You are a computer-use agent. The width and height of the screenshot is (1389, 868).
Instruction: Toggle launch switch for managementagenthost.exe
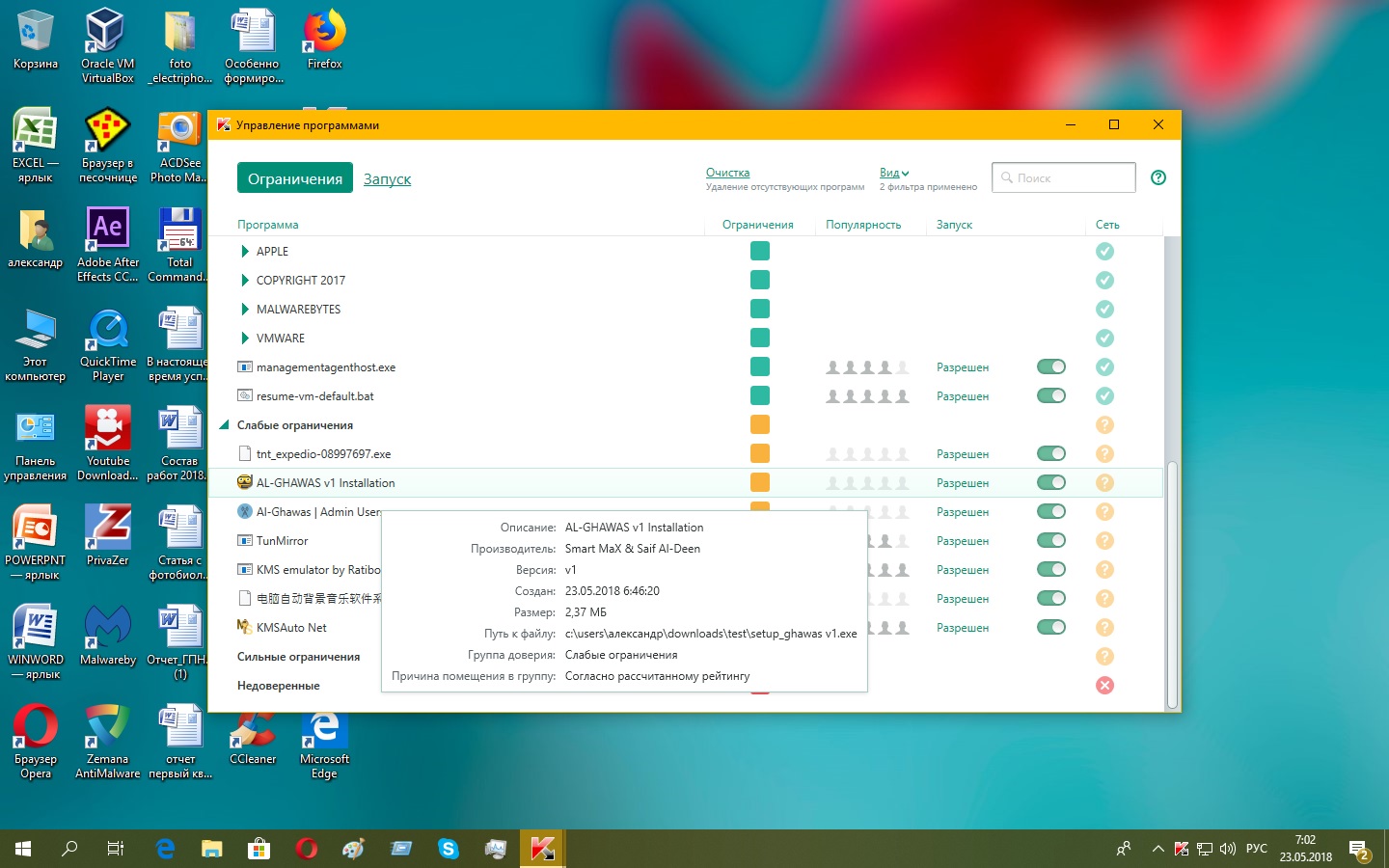pos(1051,366)
